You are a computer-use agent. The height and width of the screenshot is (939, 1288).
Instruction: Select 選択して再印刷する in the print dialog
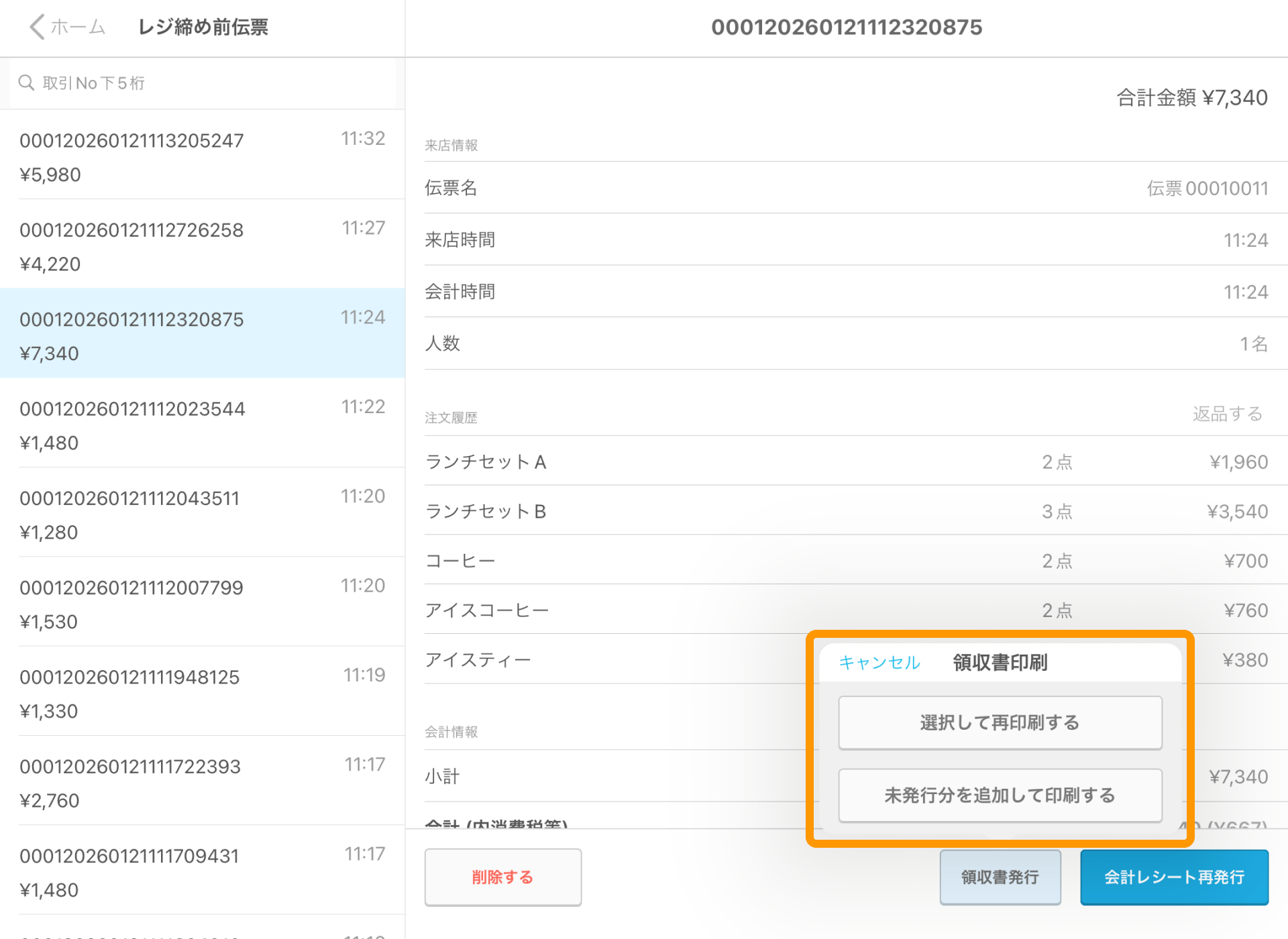point(1000,723)
